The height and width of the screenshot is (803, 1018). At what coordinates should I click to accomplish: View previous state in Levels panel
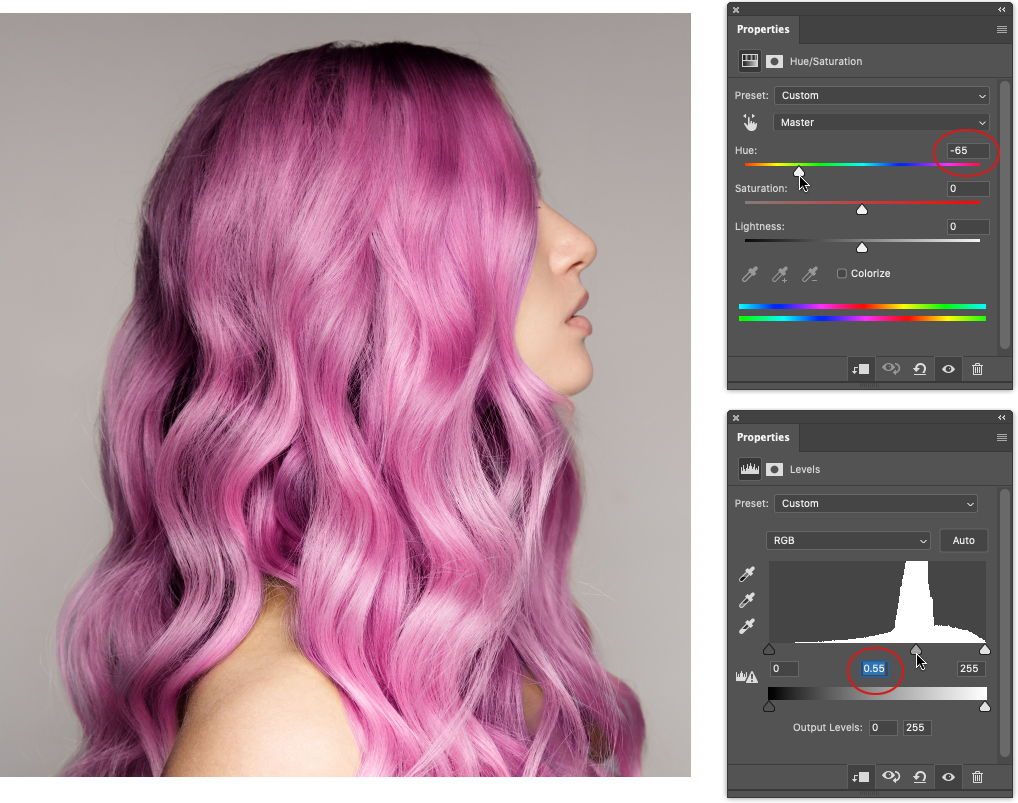[891, 777]
